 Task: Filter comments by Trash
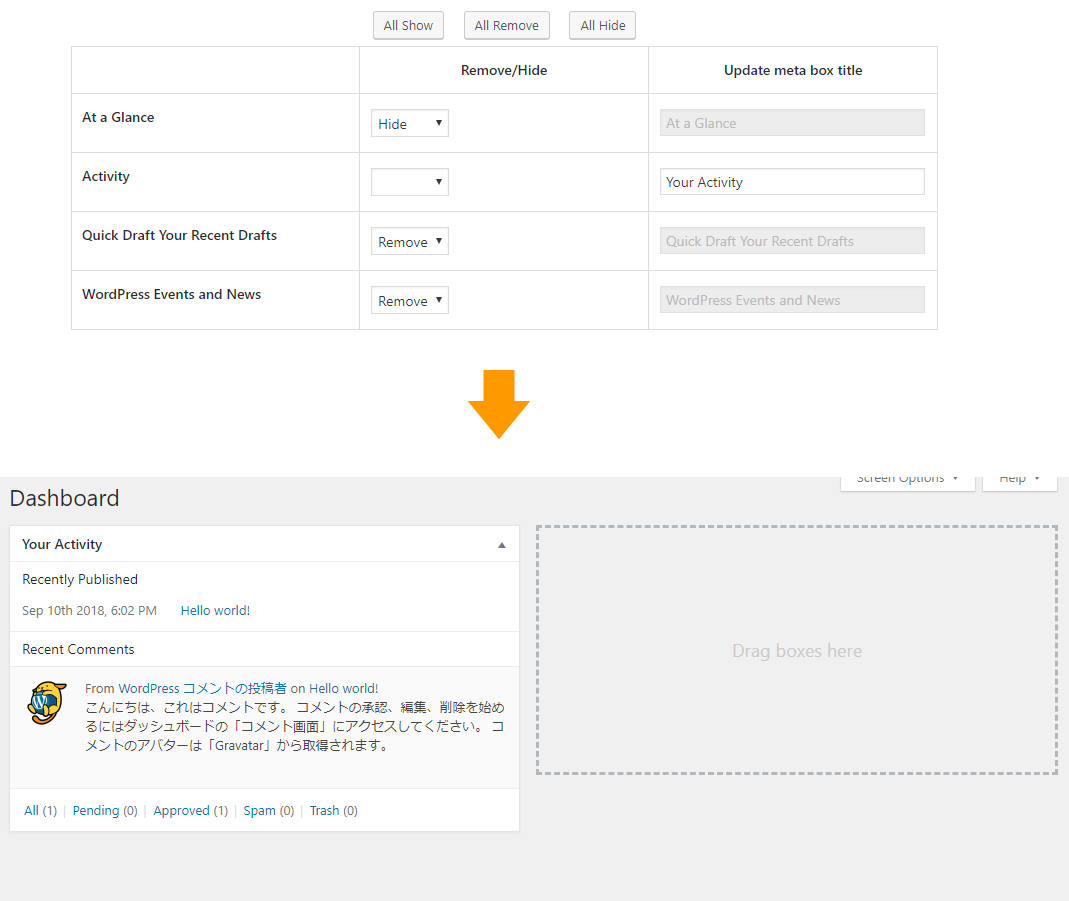coord(325,810)
